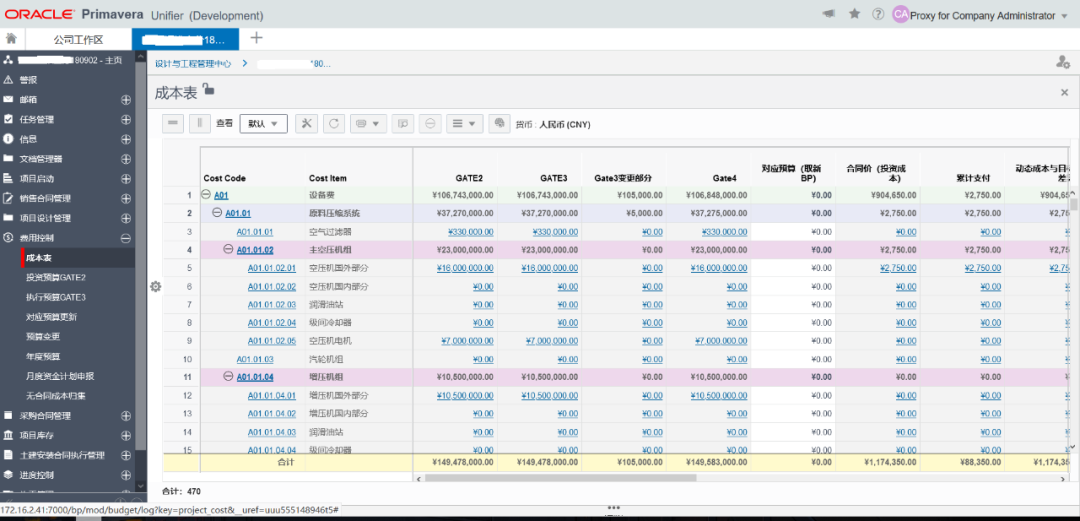1080x521 pixels.
Task: Open the list menu dropdown in toolbar
Action: pyautogui.click(x=464, y=123)
